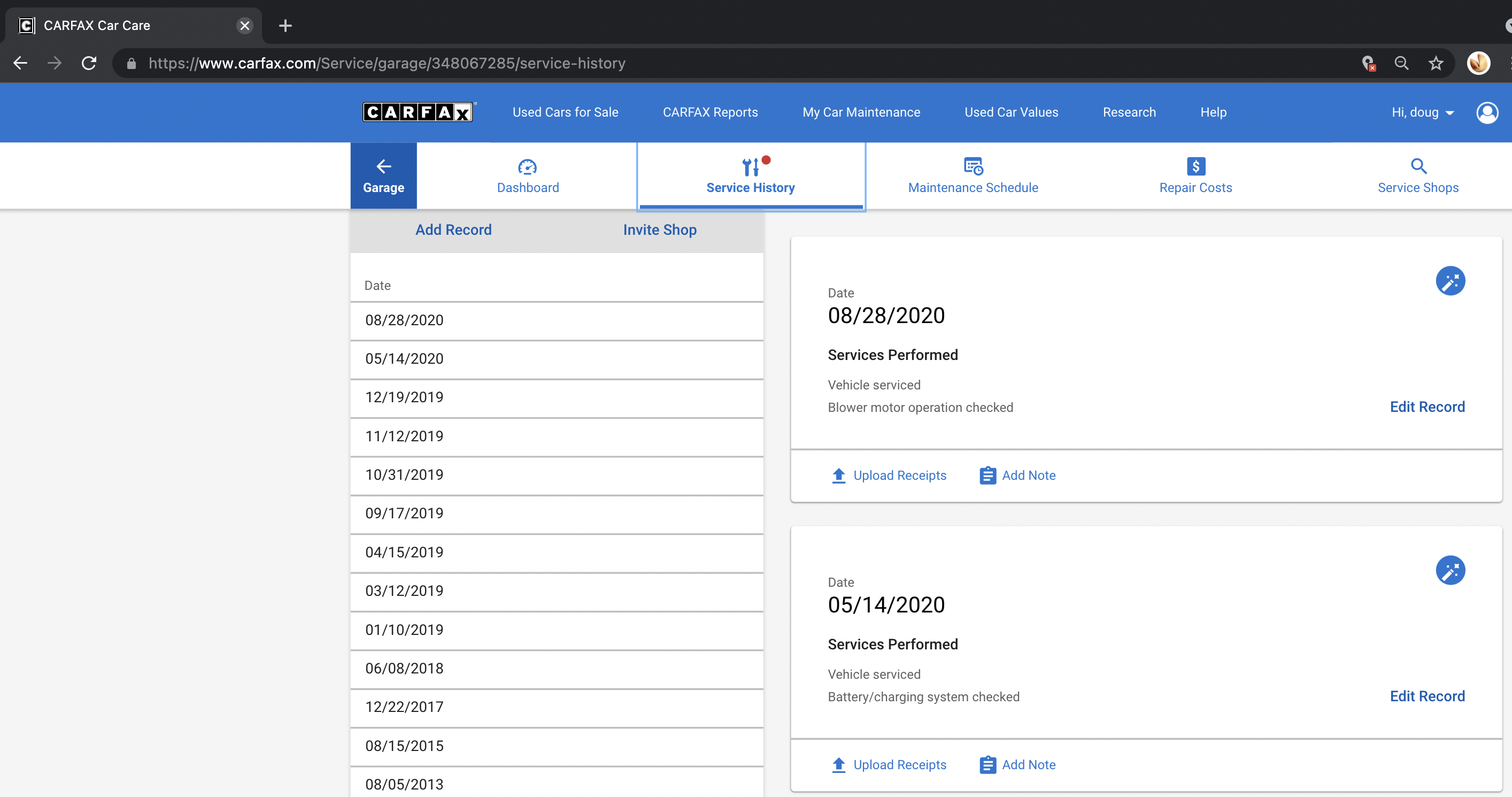Edit Record for 05/14/2020
This screenshot has width=1512, height=797.
pyautogui.click(x=1426, y=696)
